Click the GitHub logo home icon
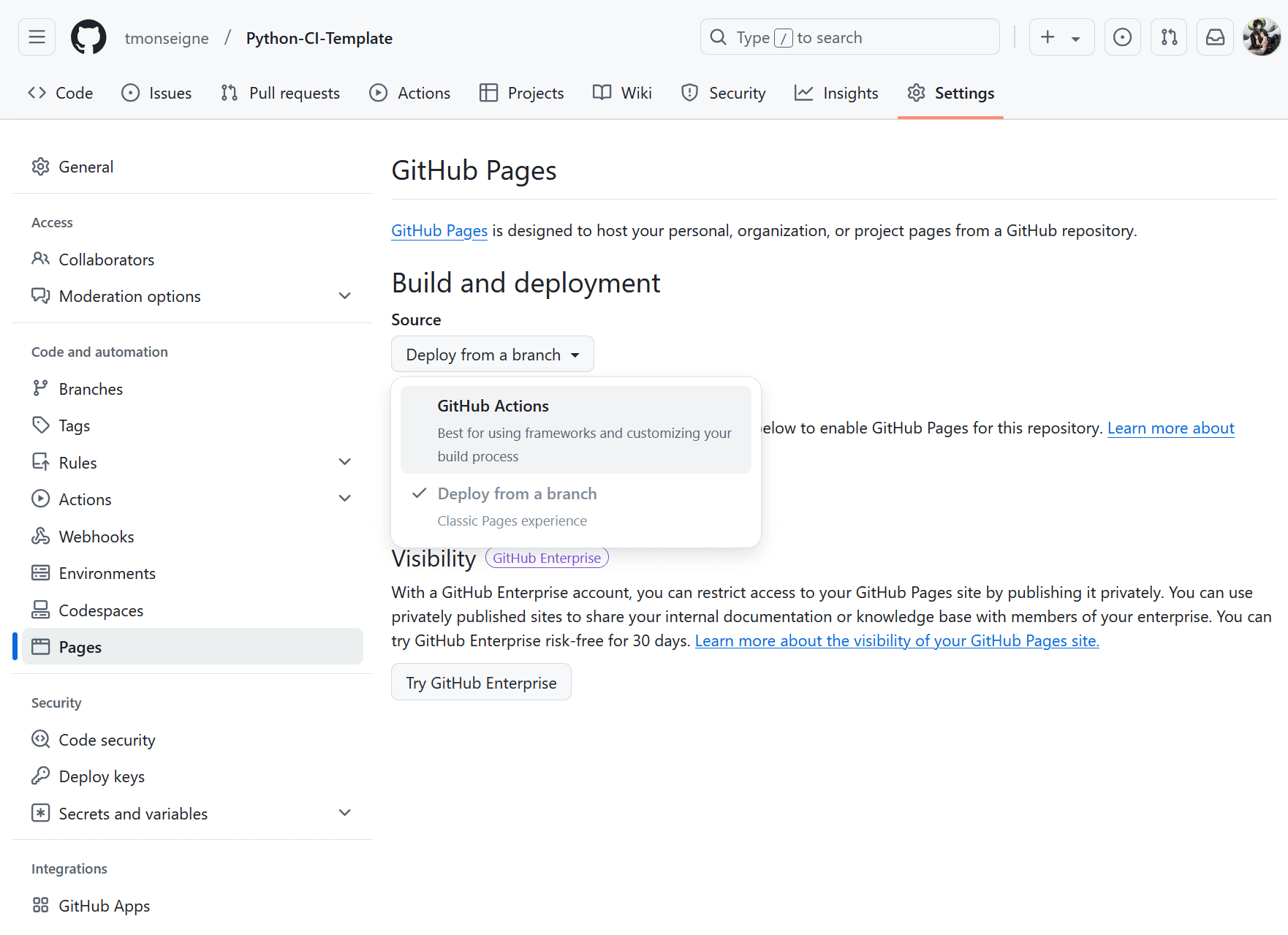This screenshot has width=1288, height=935. pyautogui.click(x=88, y=37)
